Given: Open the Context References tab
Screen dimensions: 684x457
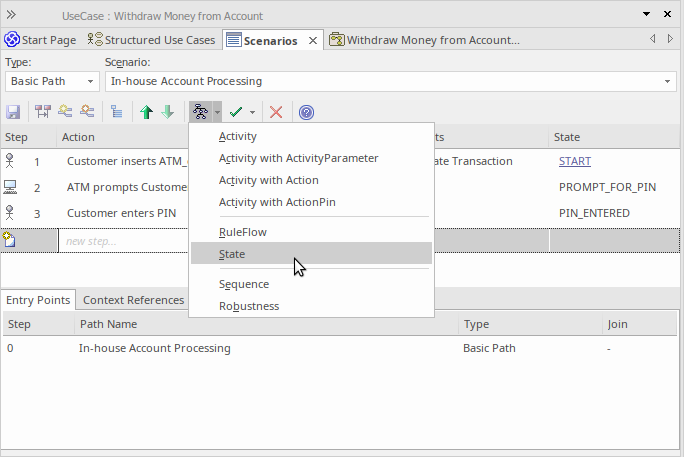Looking at the screenshot, I should [133, 300].
